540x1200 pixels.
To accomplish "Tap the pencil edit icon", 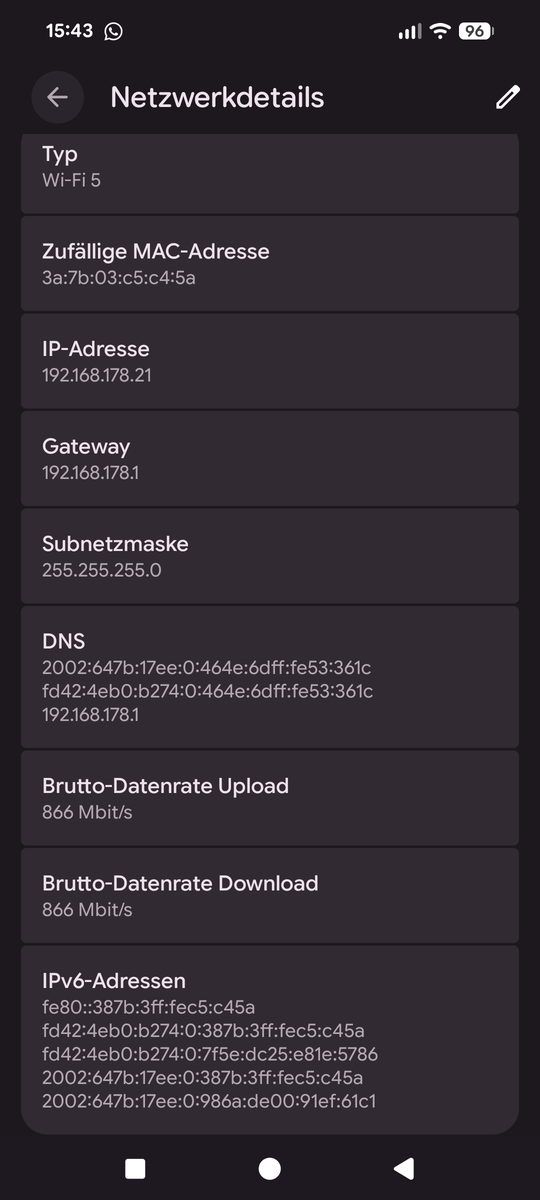I will click(508, 97).
